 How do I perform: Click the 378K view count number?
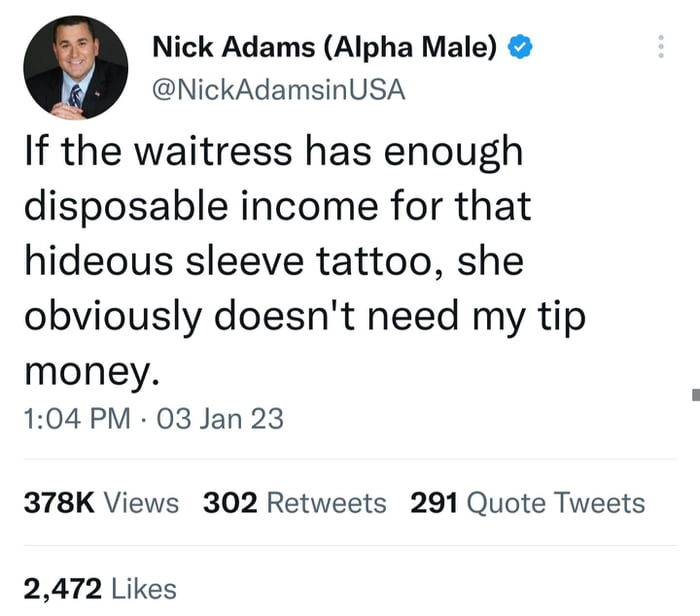[x=59, y=503]
